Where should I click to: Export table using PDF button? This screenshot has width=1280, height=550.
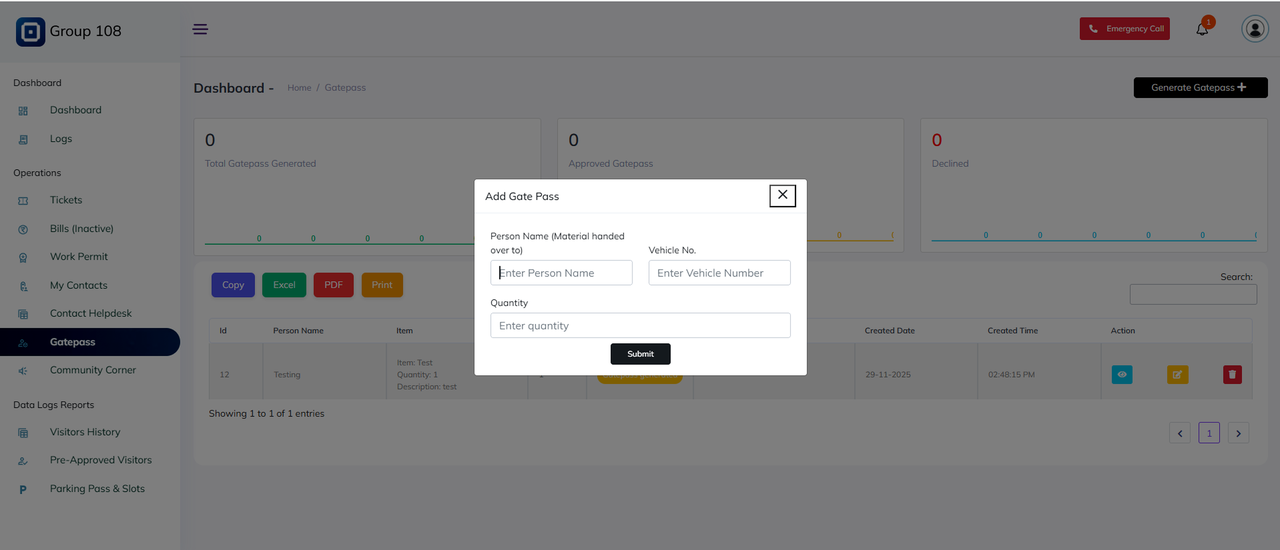tap(333, 285)
